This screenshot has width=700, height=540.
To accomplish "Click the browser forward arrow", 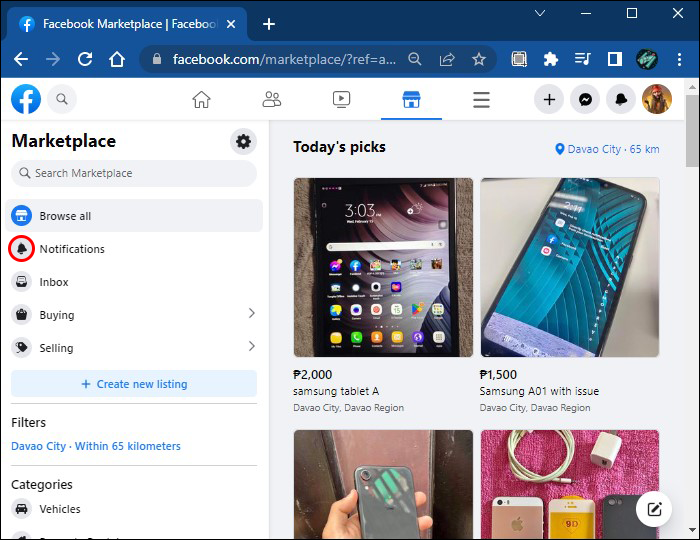I will (53, 59).
